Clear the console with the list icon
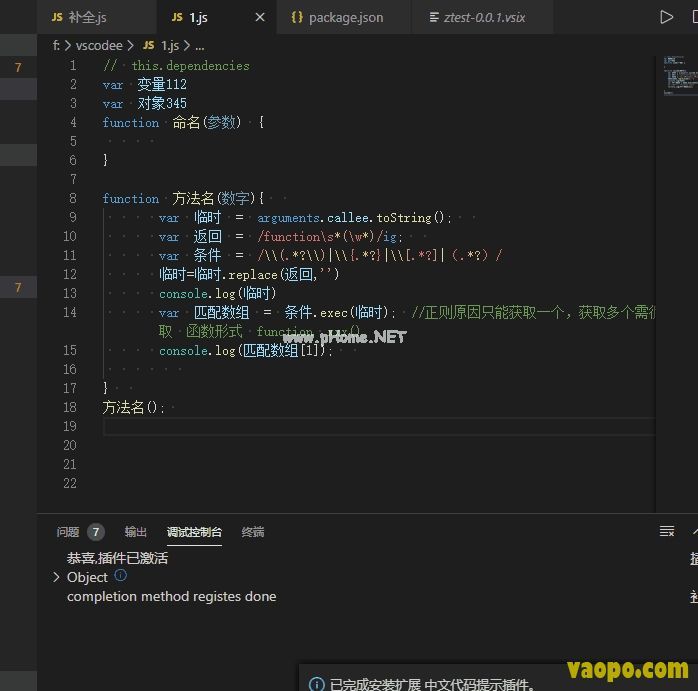This screenshot has height=691, width=698. click(x=666, y=531)
